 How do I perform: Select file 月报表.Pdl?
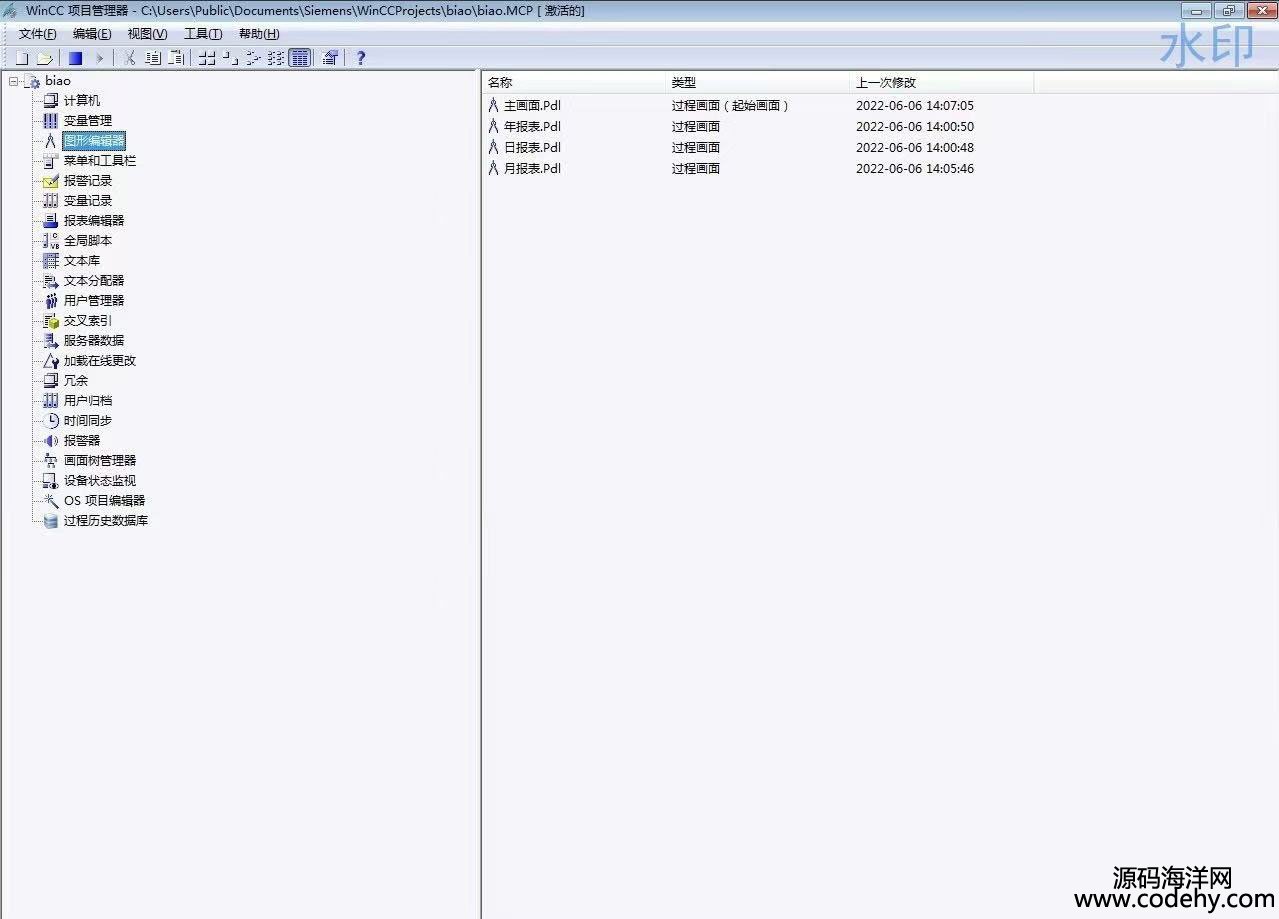tap(532, 169)
